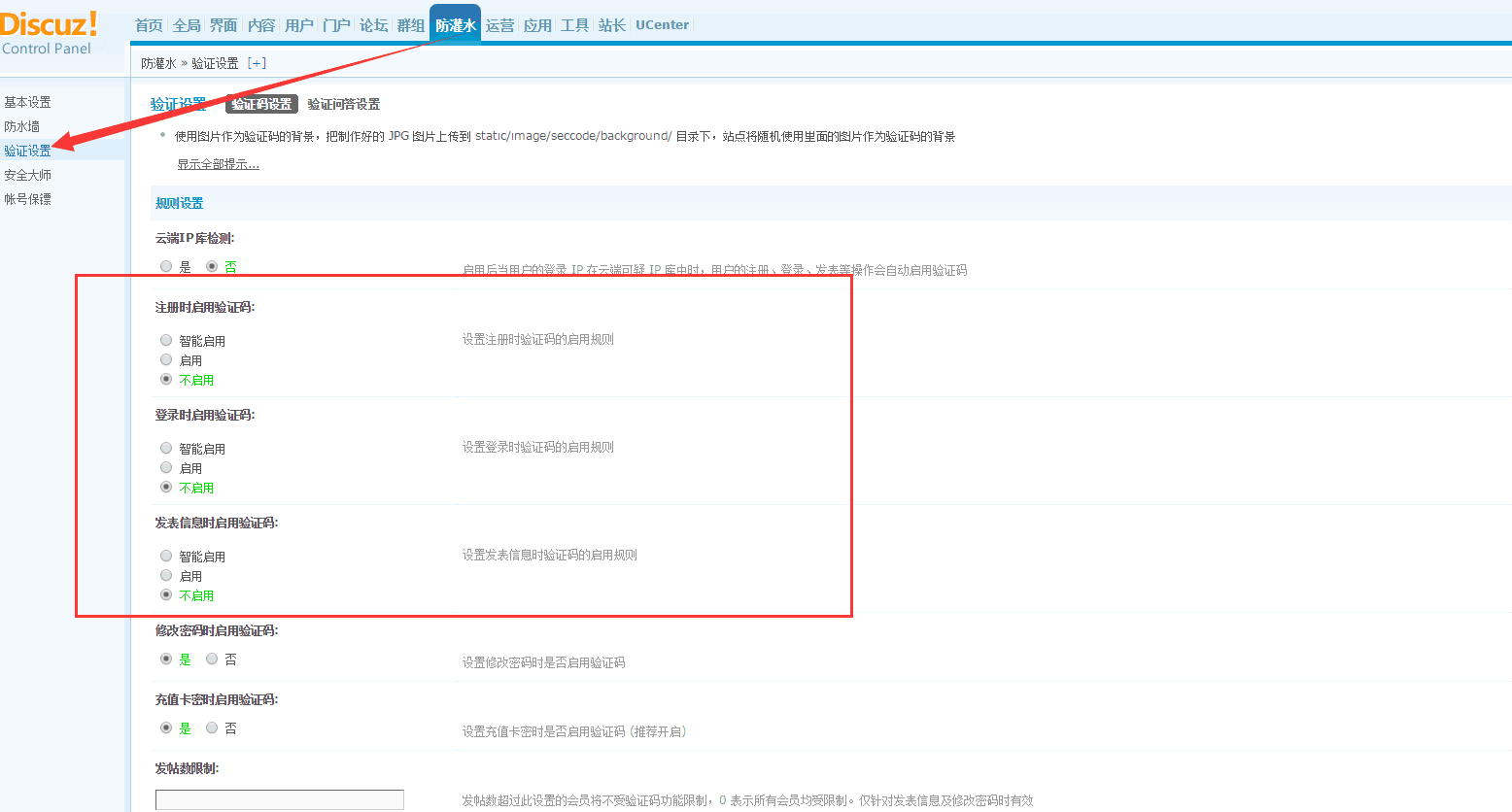Open 防水墙 in the left sidebar
Image resolution: width=1512 pixels, height=812 pixels.
pyautogui.click(x=21, y=126)
